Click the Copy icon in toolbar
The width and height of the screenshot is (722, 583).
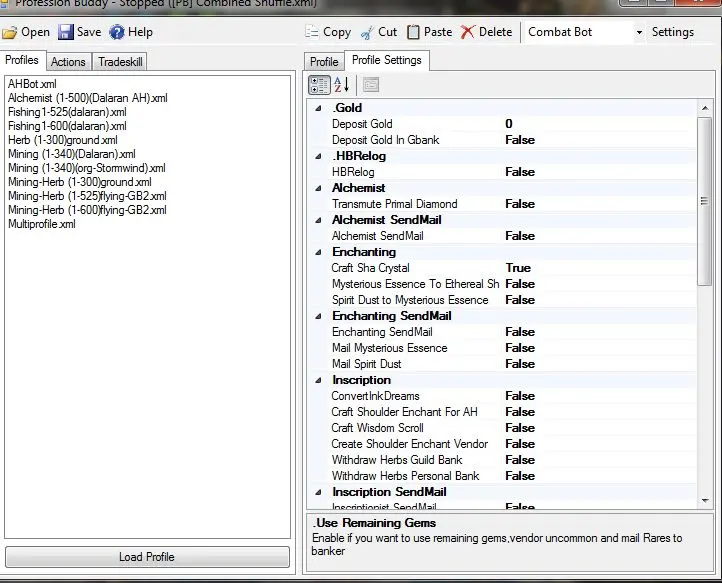(x=312, y=32)
